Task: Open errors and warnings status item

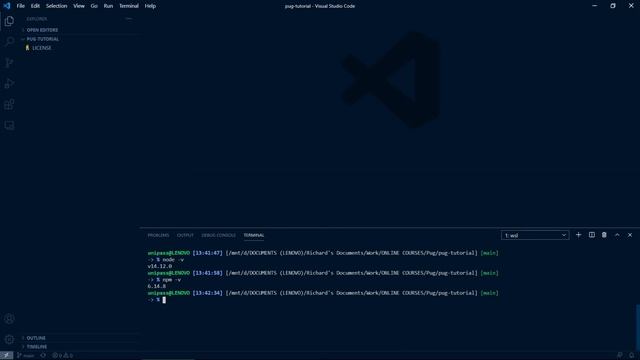Action: click(62, 356)
